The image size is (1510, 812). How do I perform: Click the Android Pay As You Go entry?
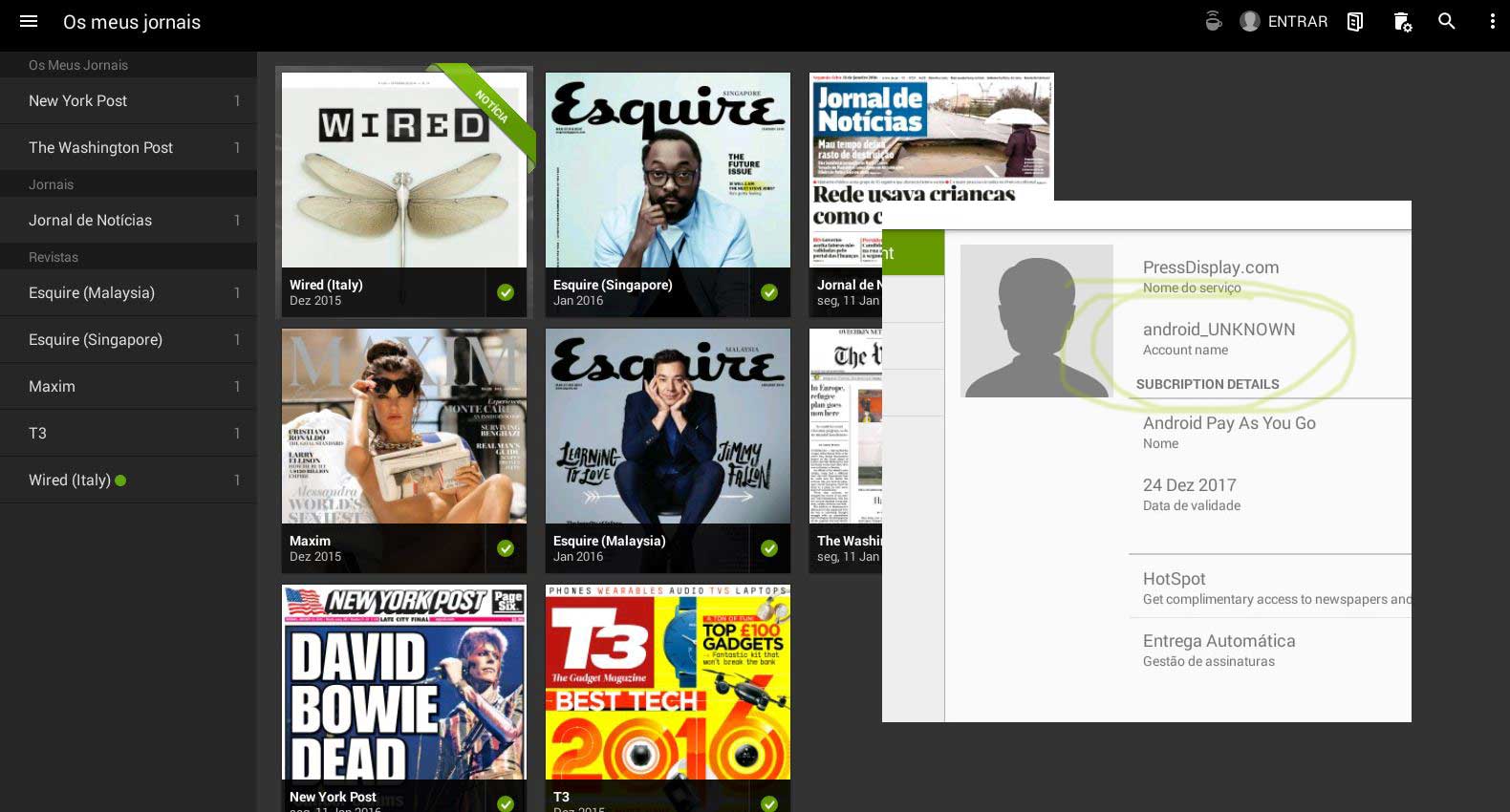coord(1229,432)
